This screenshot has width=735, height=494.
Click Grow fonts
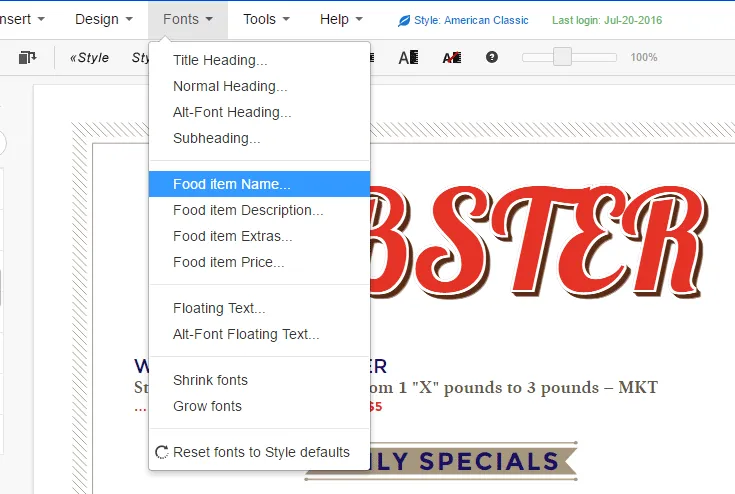pos(259,406)
